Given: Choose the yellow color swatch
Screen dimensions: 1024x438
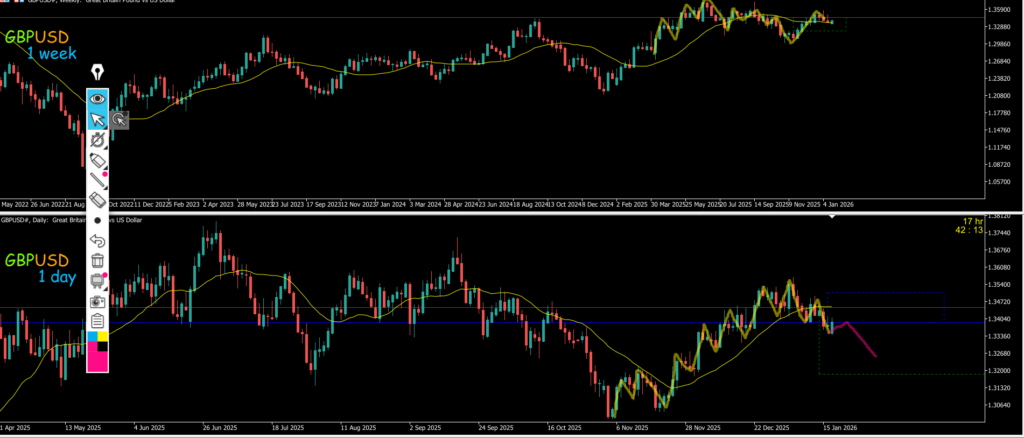Looking at the screenshot, I should pos(103,337).
